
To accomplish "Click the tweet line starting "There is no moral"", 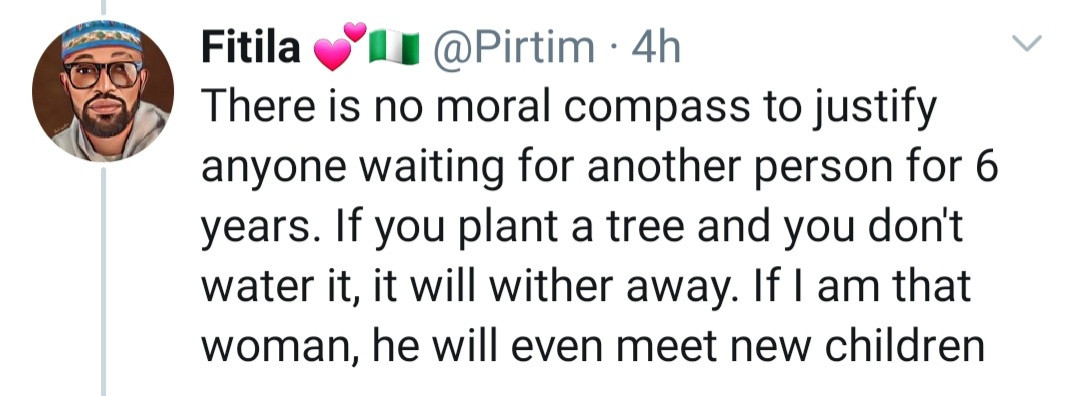I will [569, 109].
